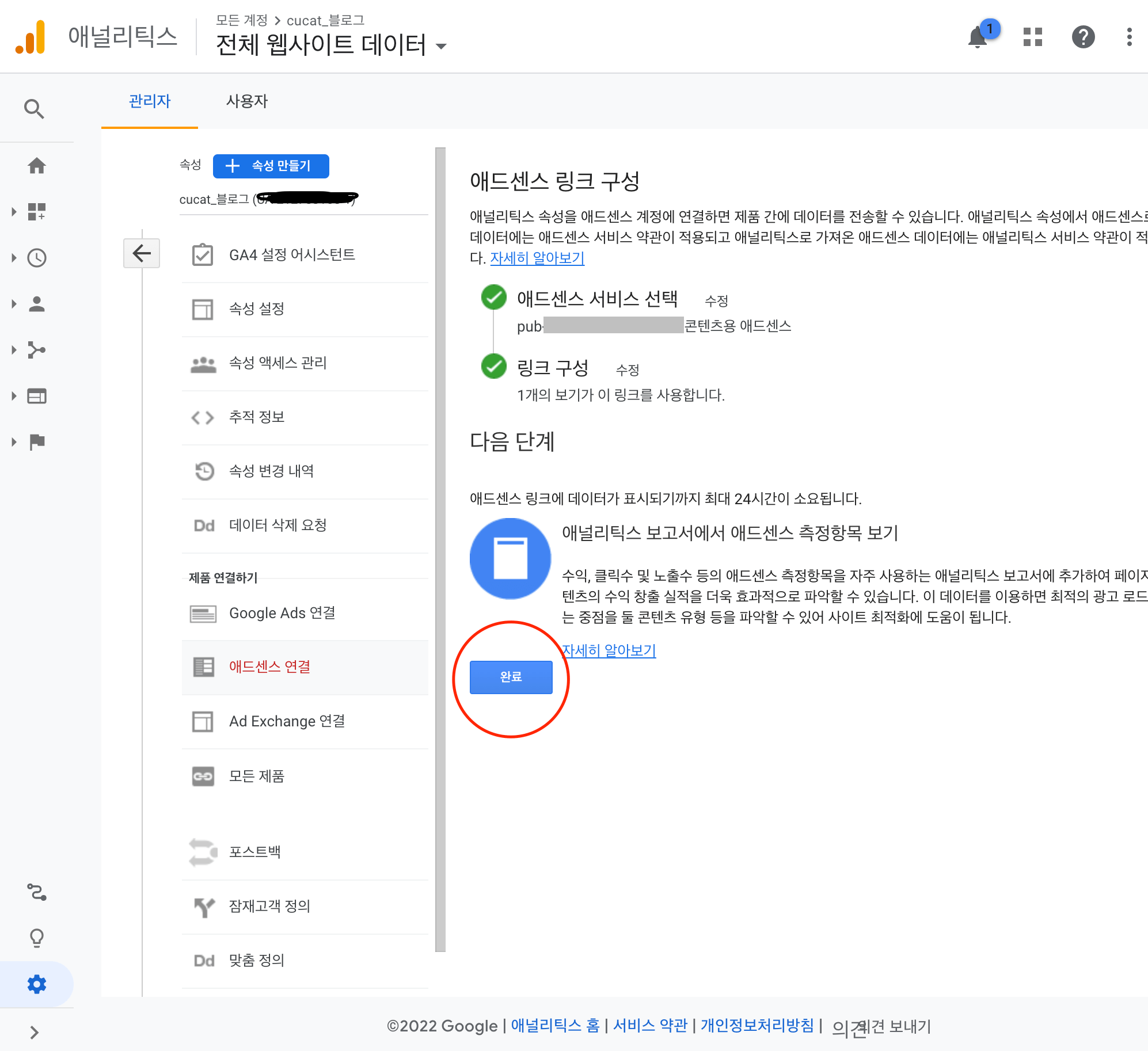This screenshot has width=1148, height=1051.
Task: Open 애드센스 연결 menu item
Action: click(x=305, y=667)
